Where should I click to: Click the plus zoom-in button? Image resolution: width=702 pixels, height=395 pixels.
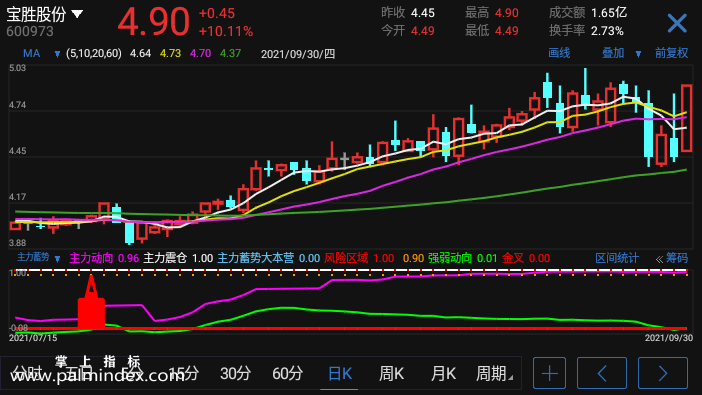click(549, 373)
